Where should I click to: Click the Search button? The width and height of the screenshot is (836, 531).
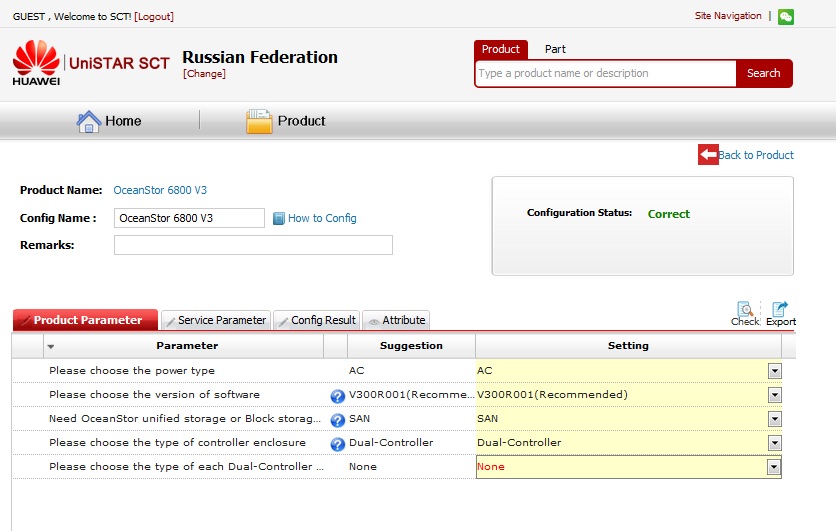click(763, 73)
